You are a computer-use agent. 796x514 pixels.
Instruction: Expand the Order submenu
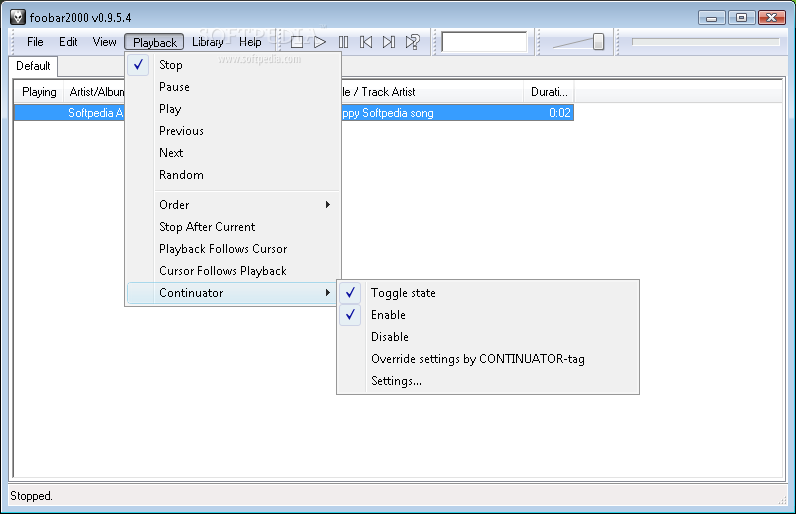click(x=234, y=205)
